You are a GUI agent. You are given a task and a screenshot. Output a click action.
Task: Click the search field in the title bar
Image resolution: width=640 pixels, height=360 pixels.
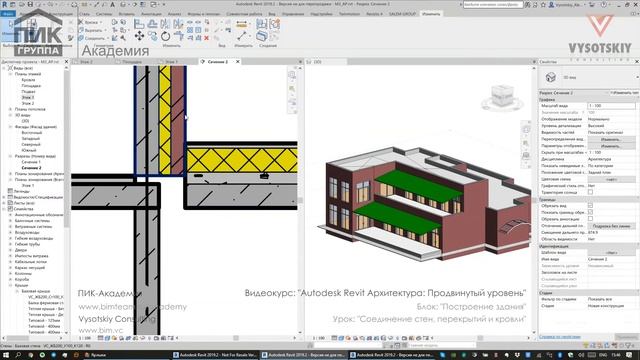493,4
